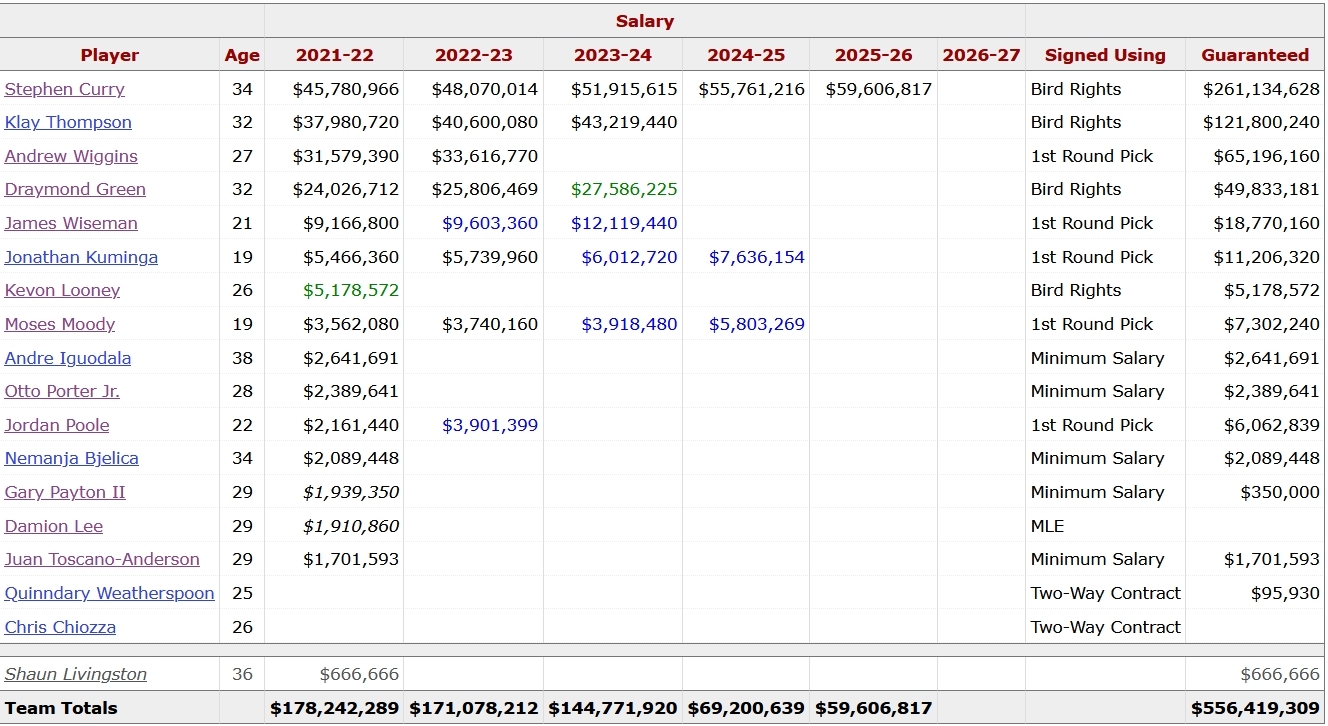Sort by 2022-23 salary column
The image size is (1328, 726).
coord(473,55)
